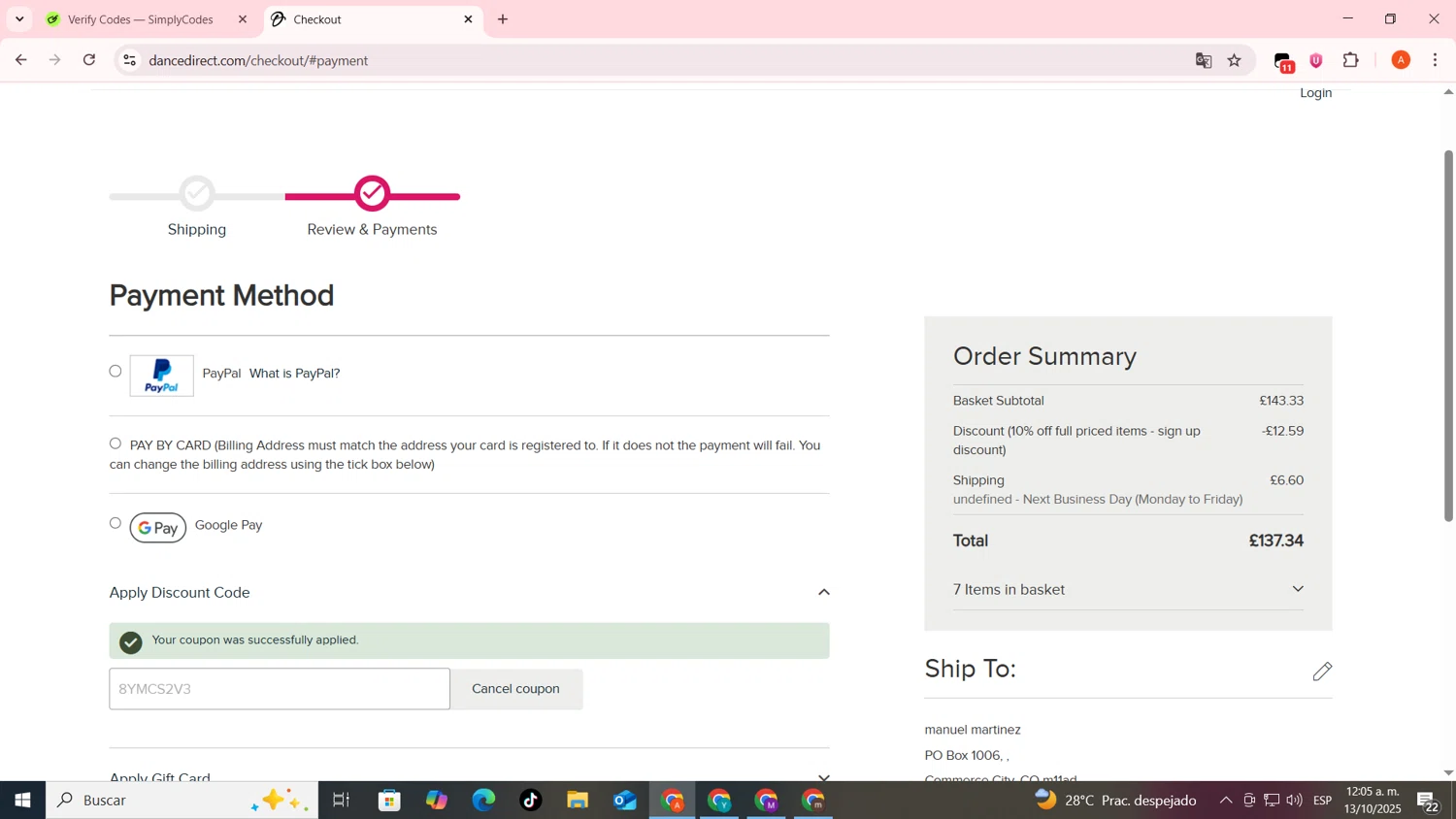Open File Explorer from the taskbar
This screenshot has width=1456, height=819.
[578, 801]
